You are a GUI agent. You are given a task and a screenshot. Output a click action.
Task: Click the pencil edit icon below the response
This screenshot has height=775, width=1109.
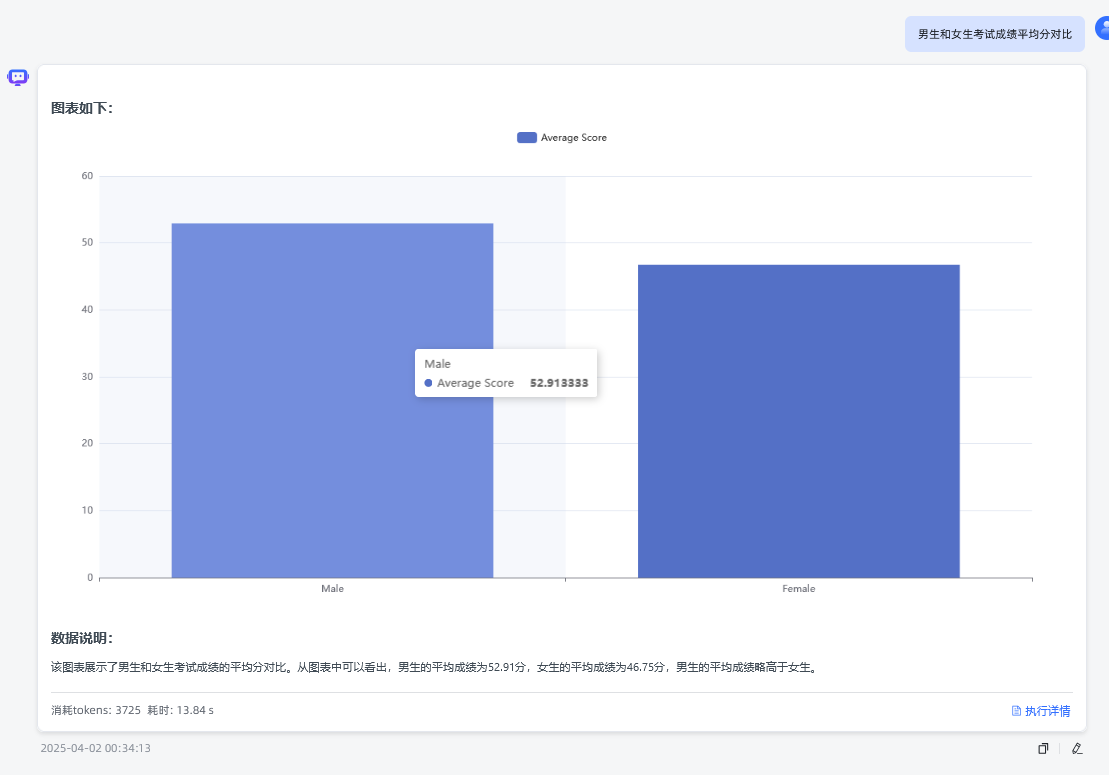tap(1077, 748)
